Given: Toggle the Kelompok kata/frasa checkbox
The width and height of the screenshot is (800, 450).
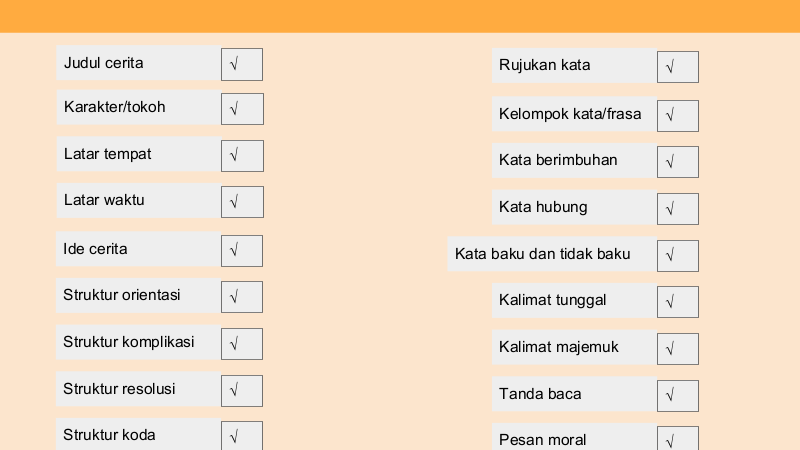Looking at the screenshot, I should [678, 116].
